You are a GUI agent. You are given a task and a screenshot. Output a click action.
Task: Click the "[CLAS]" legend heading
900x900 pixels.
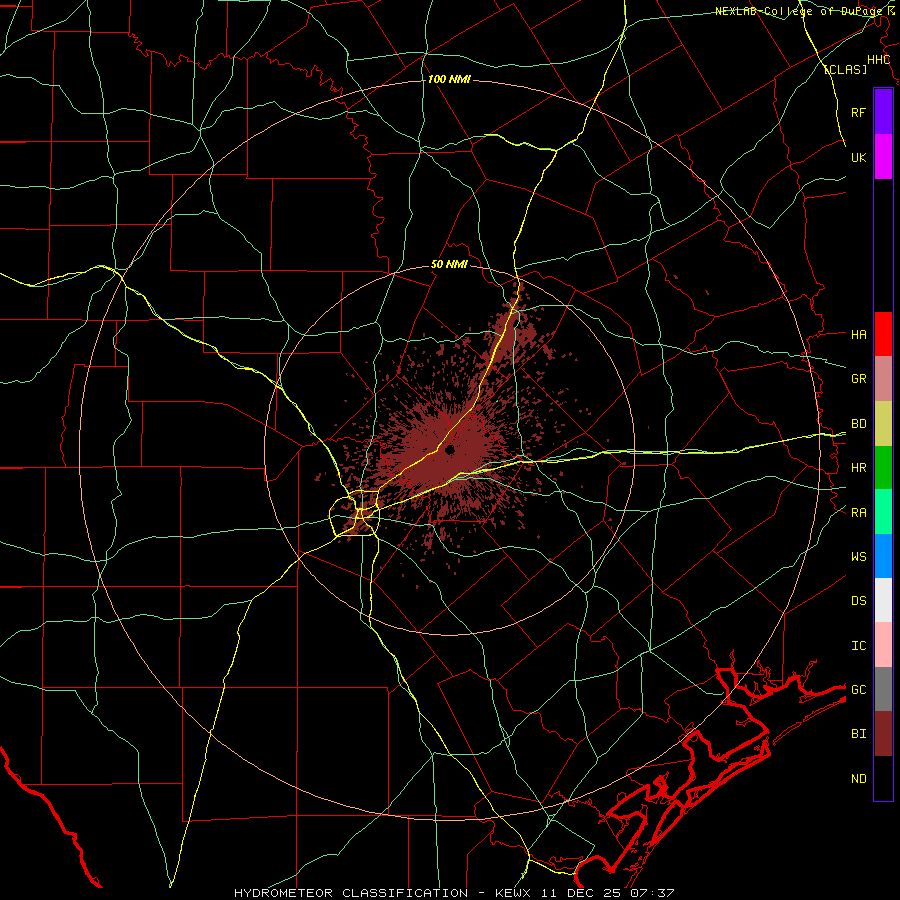pyautogui.click(x=845, y=69)
